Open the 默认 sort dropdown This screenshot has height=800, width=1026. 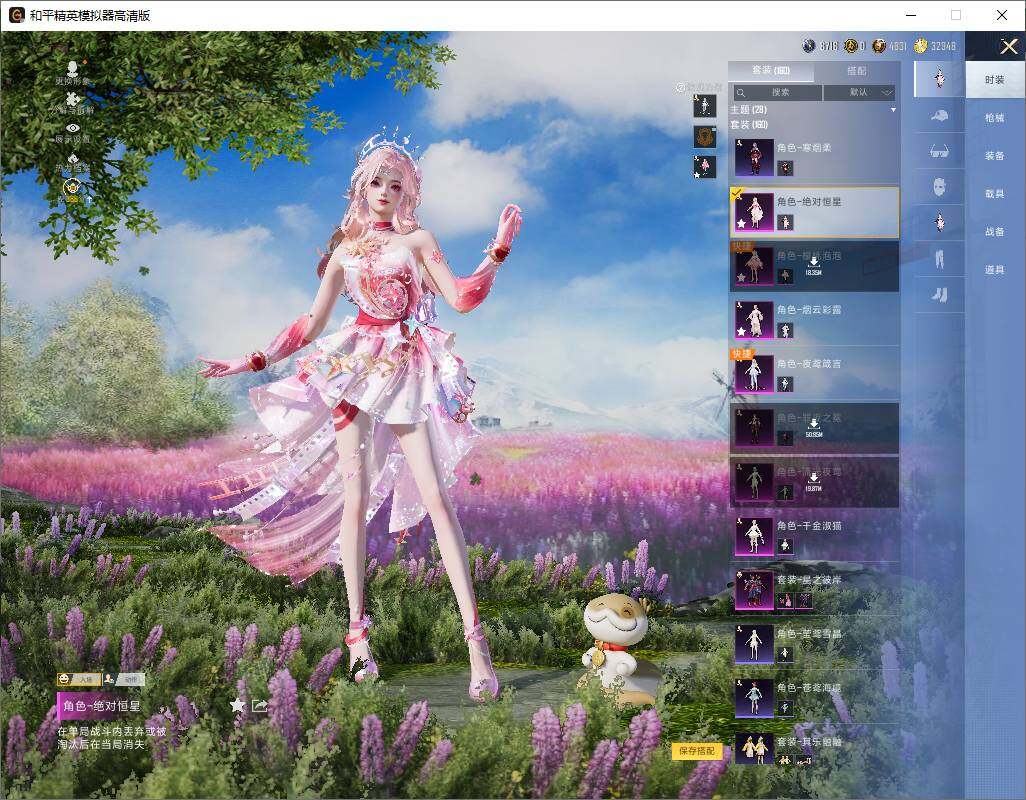[860, 92]
